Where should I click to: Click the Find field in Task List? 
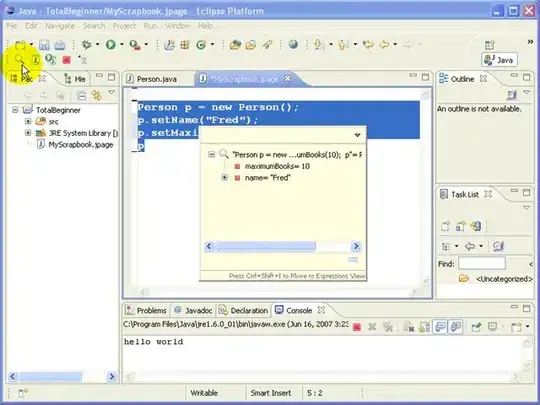[x=482, y=264]
